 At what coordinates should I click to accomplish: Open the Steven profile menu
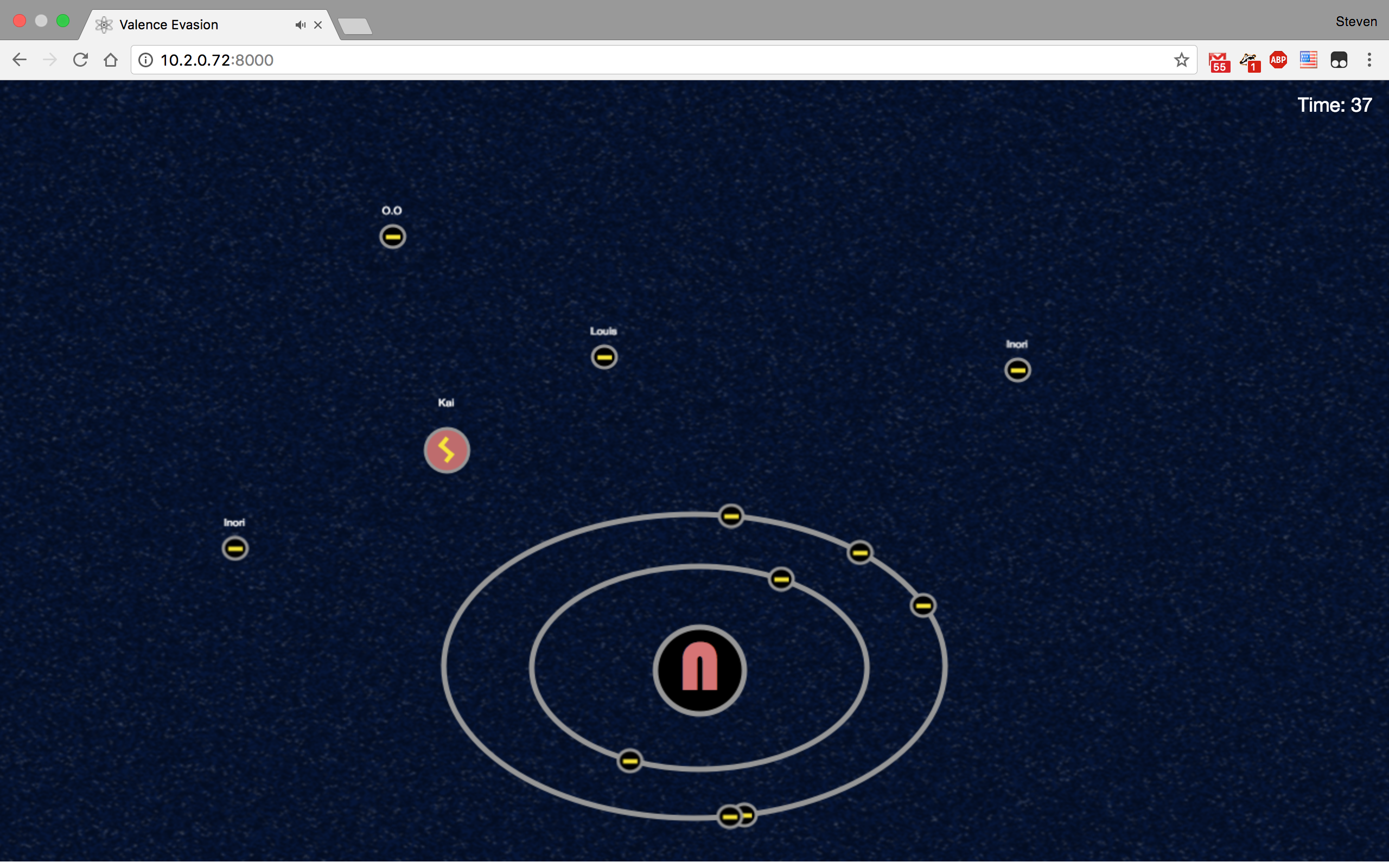point(1356,22)
